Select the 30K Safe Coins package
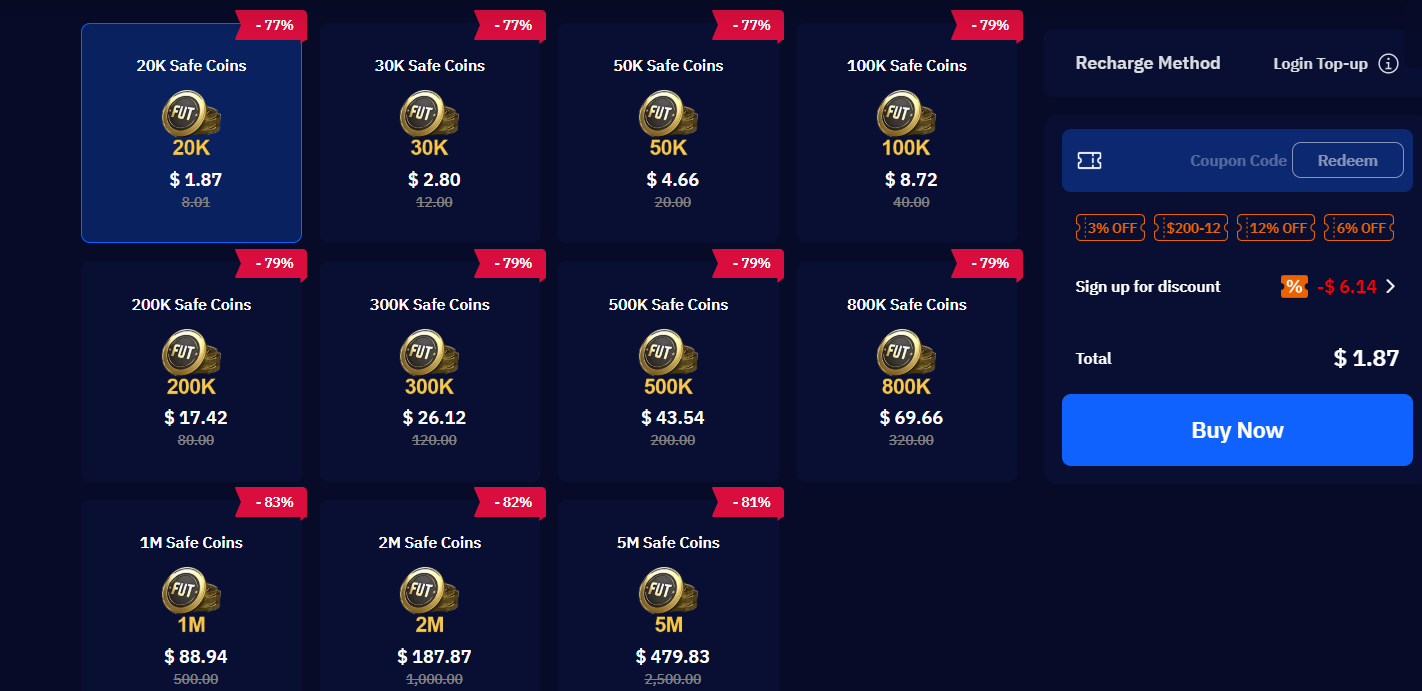 (x=430, y=134)
